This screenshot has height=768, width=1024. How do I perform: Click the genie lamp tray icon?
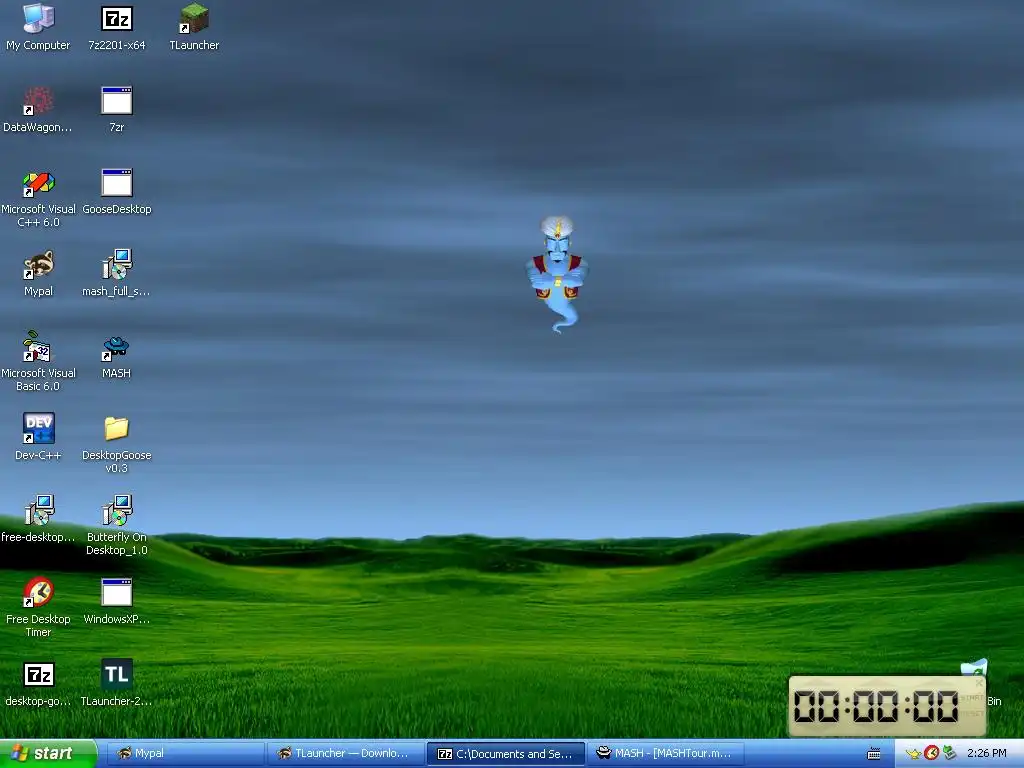coord(913,754)
